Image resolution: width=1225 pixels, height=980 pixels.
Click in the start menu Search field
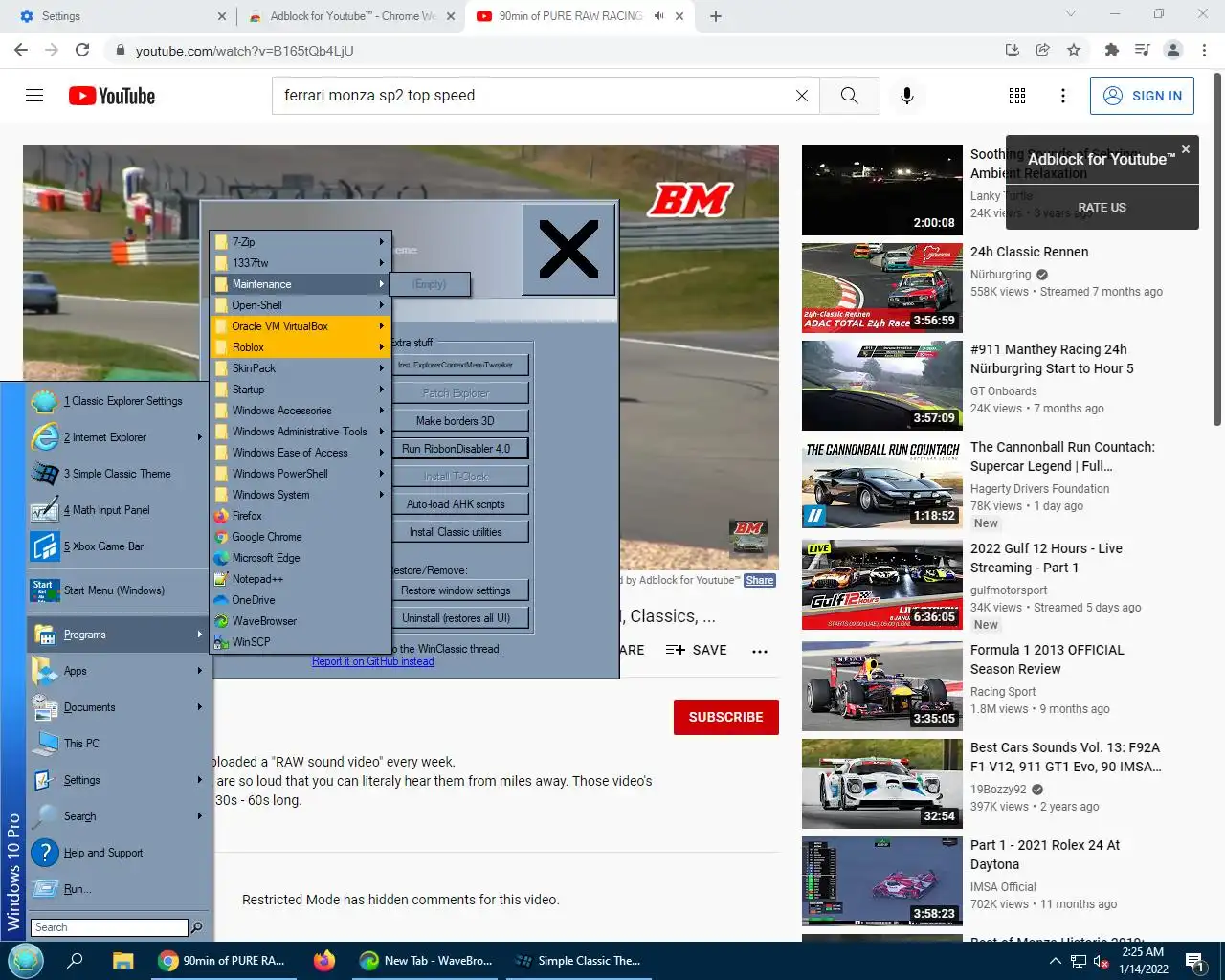coord(109,927)
